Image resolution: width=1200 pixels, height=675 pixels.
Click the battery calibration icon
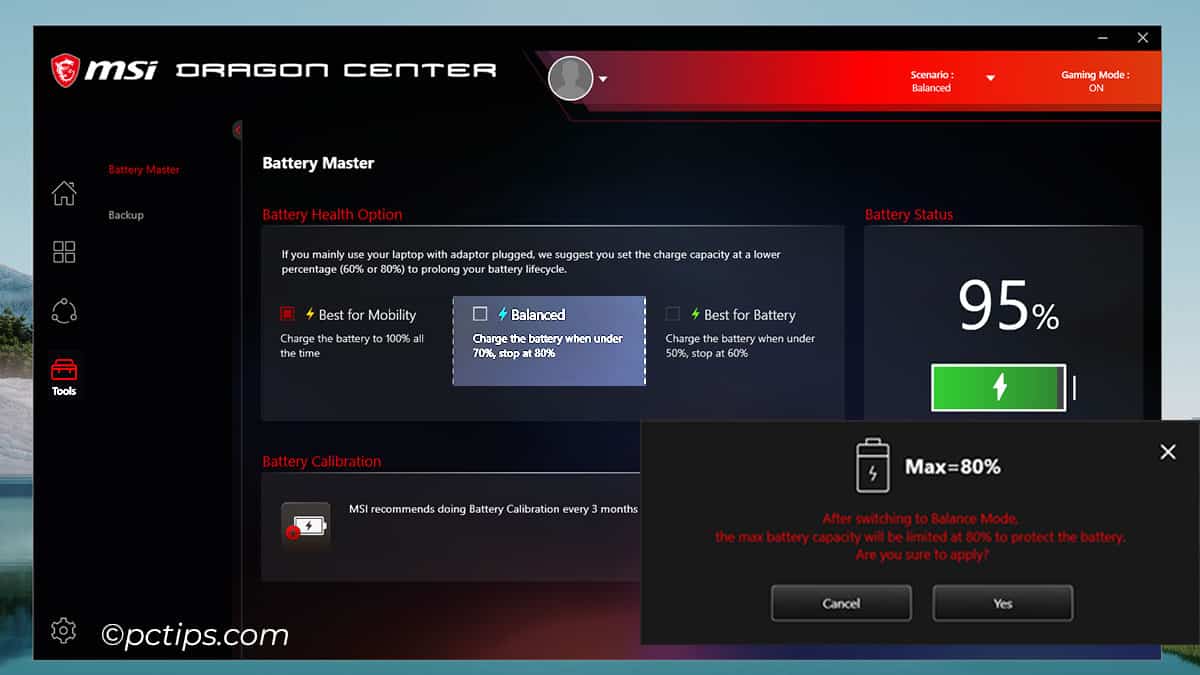[x=305, y=524]
